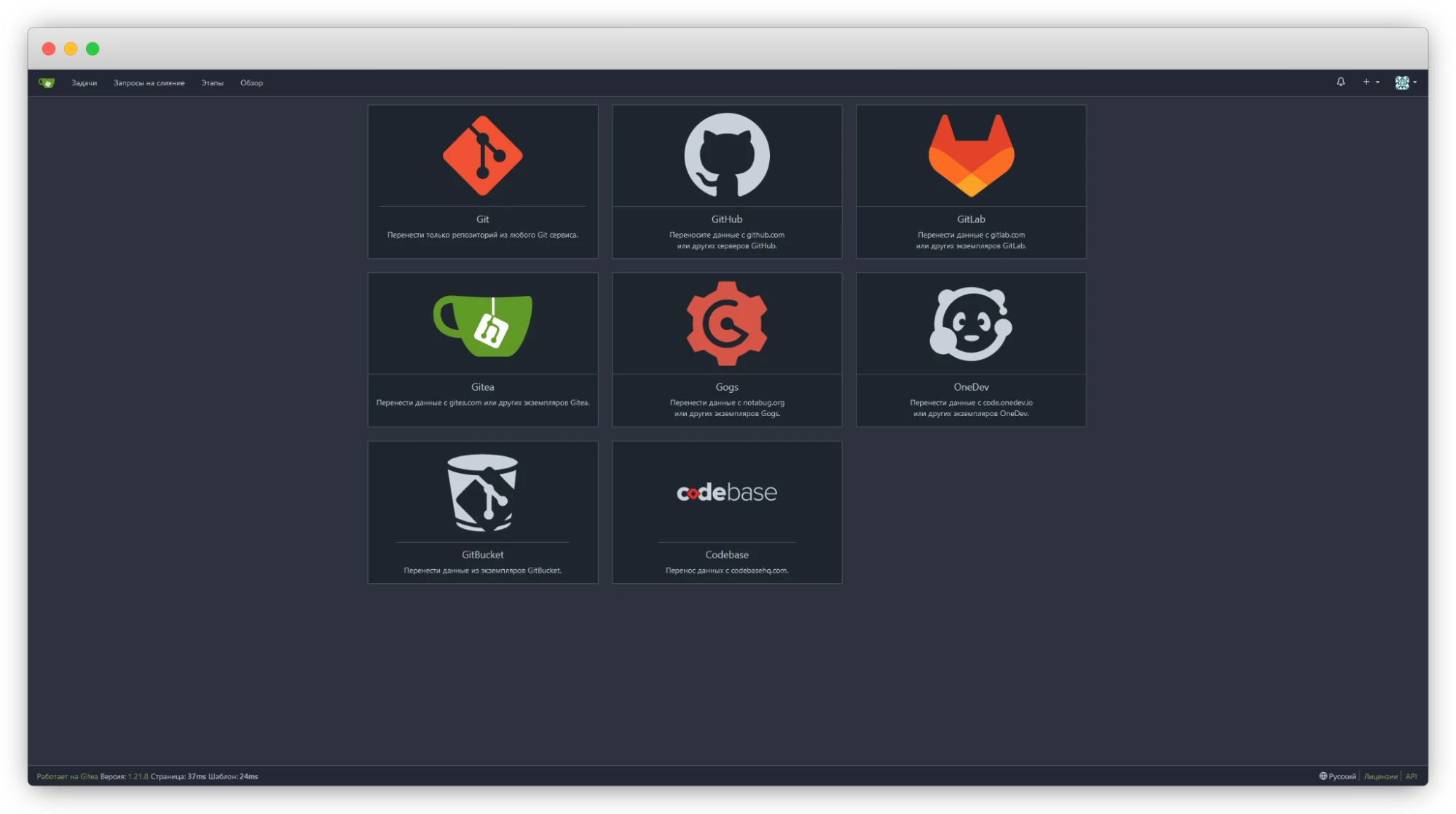Open the Русский language selector
Viewport: 1456px width, 814px height.
1337,776
